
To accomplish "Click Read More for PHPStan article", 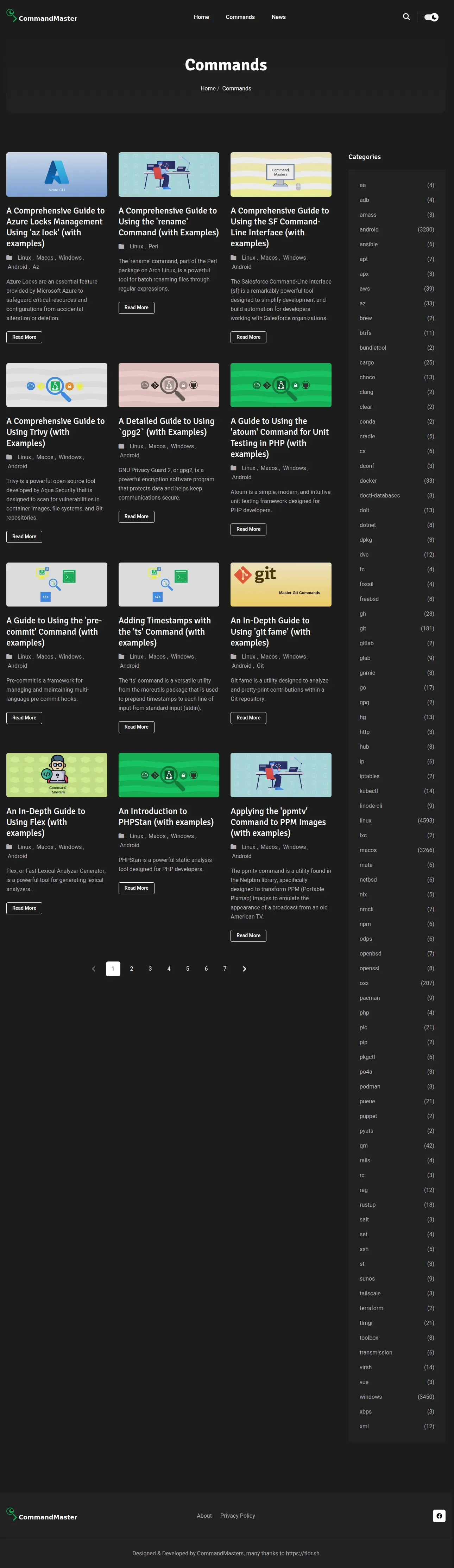I will [x=136, y=888].
